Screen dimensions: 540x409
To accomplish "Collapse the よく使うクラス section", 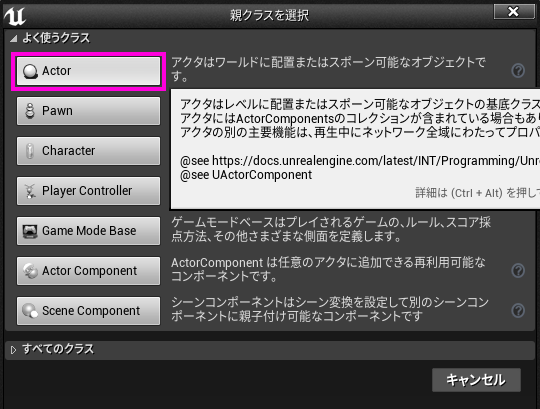I will tap(13, 38).
